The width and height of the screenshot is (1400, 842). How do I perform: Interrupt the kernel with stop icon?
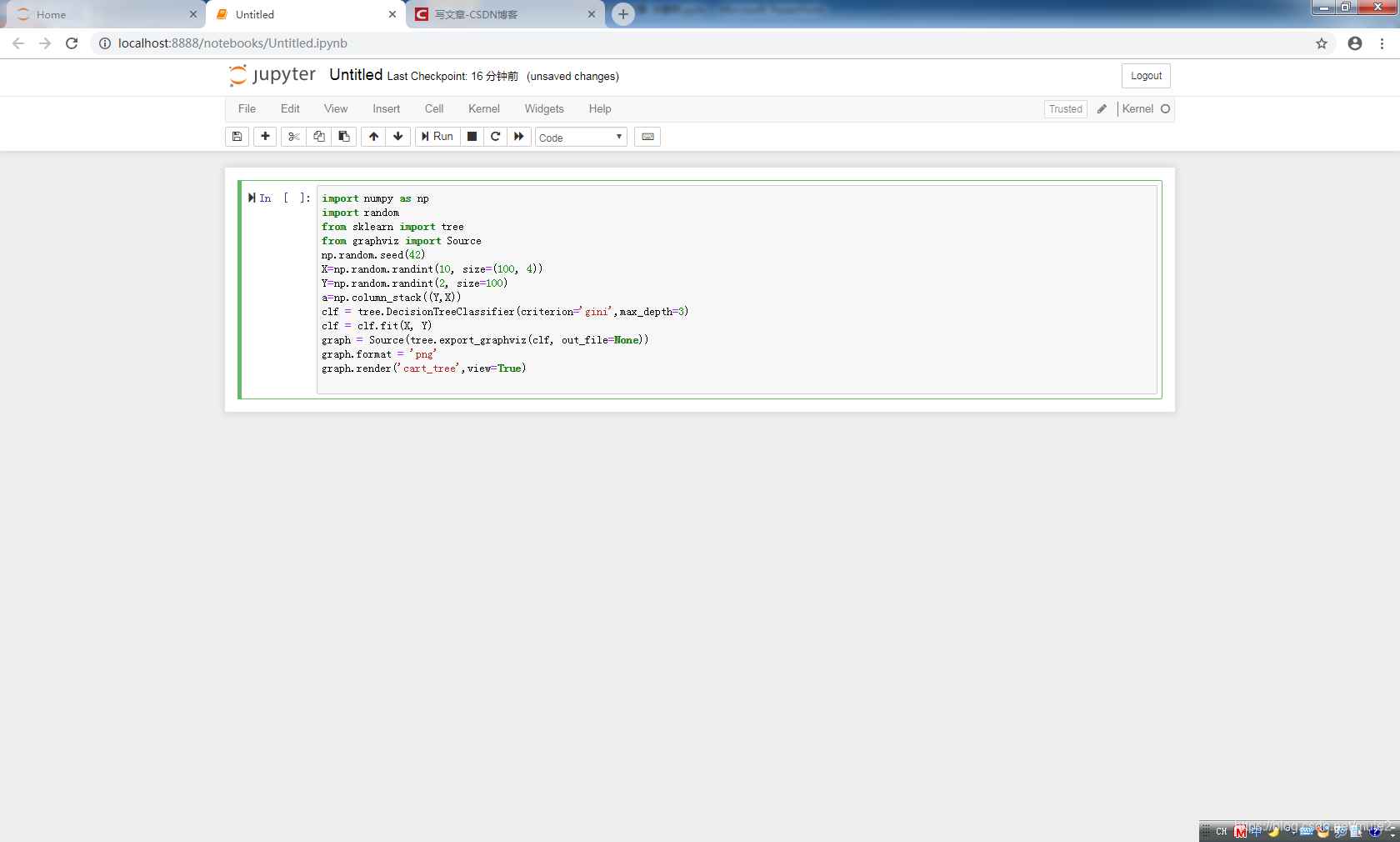(x=472, y=137)
